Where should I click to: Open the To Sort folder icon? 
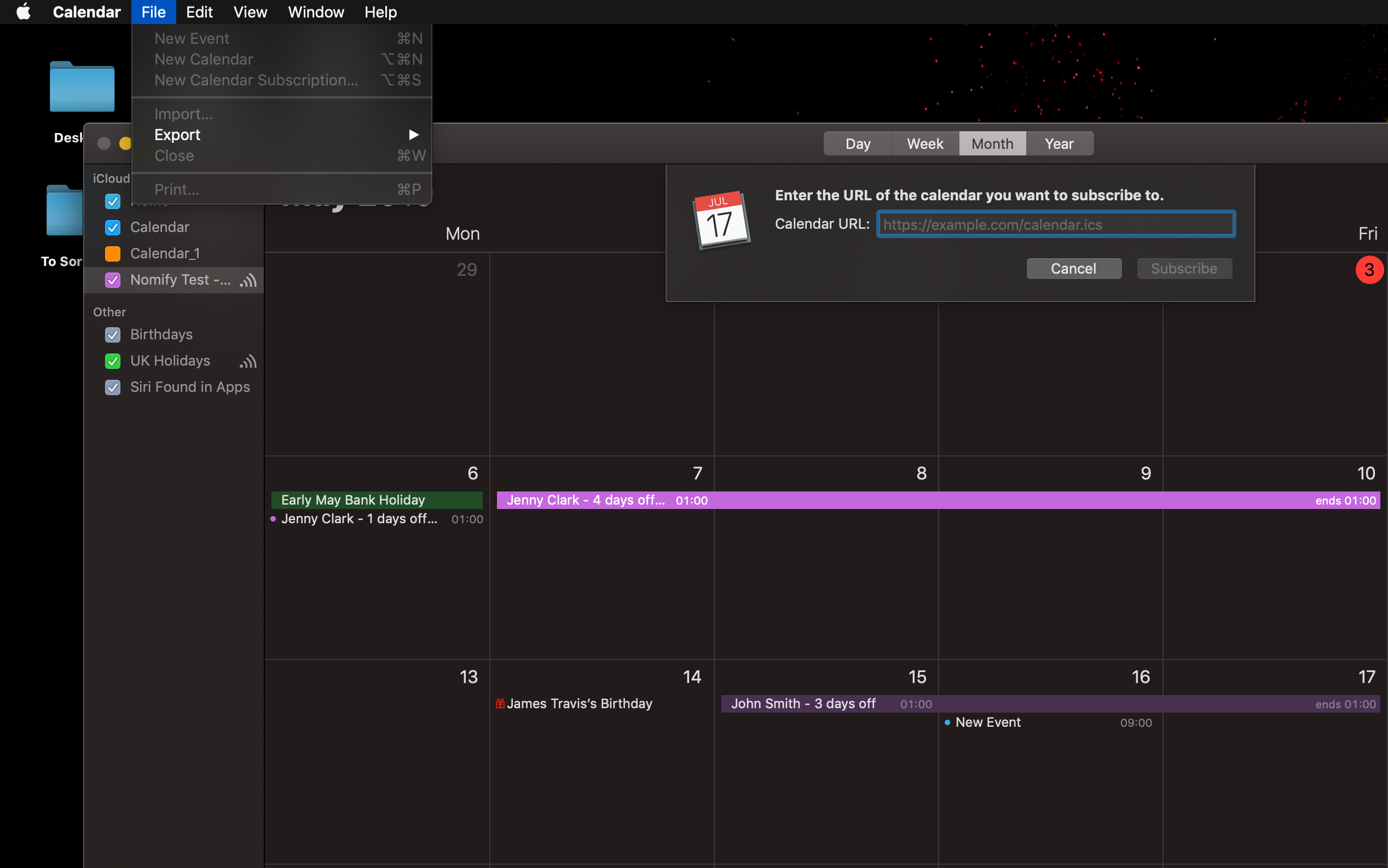pos(64,210)
